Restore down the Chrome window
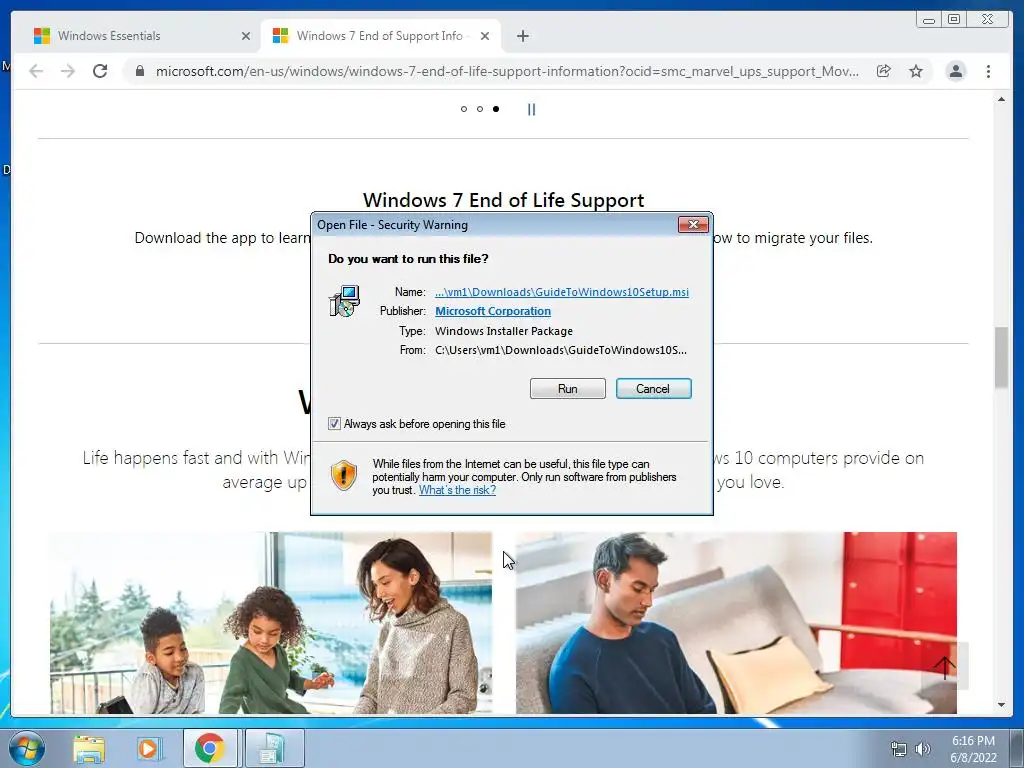 click(x=954, y=20)
